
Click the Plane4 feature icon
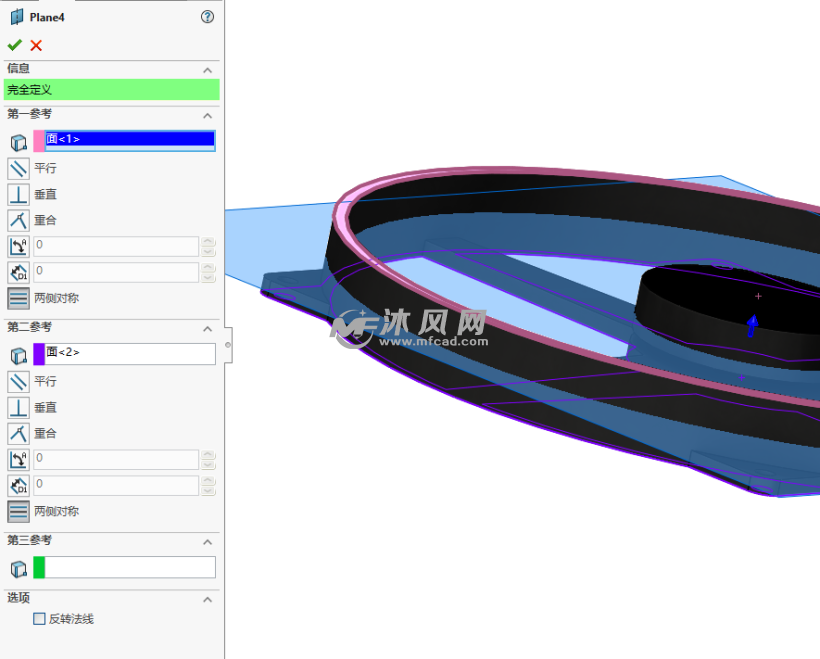click(x=17, y=17)
